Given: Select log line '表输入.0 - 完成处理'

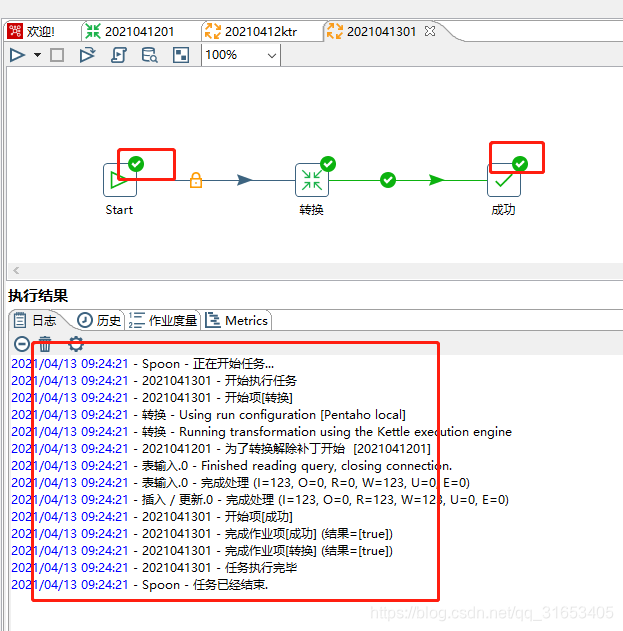Looking at the screenshot, I should click(241, 483).
